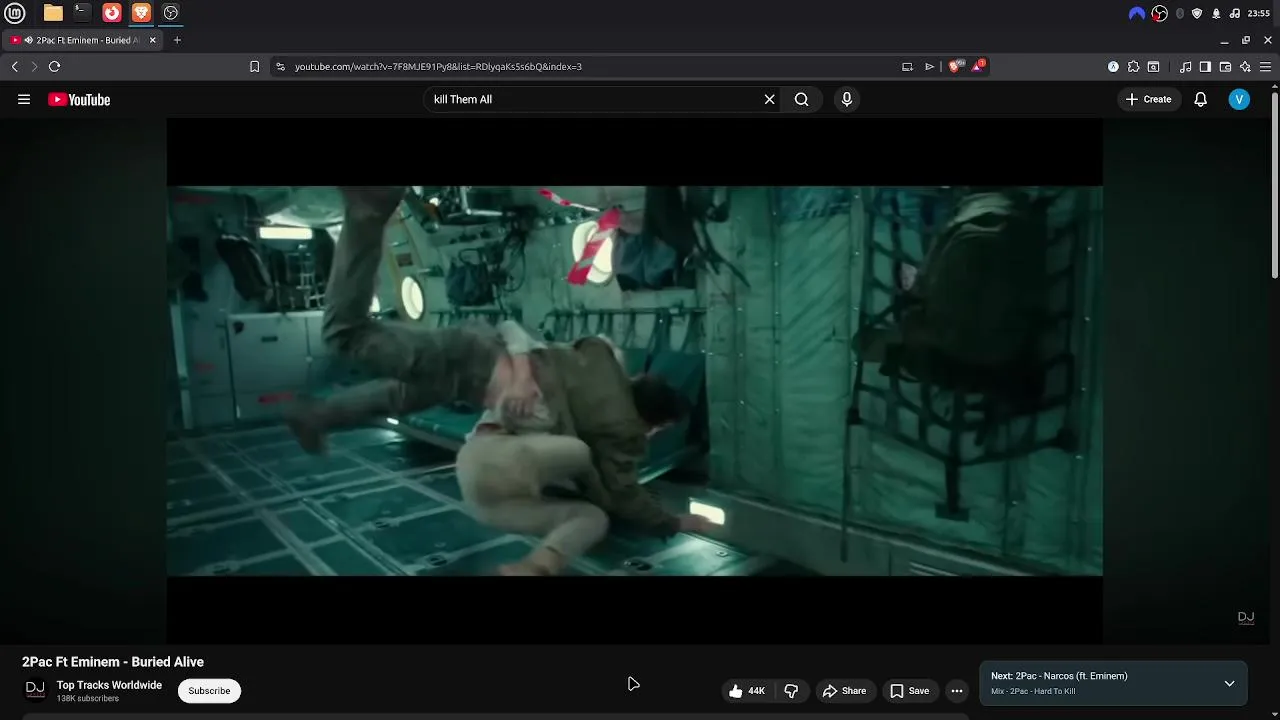Screen dimensions: 1280x720
Task: Go to YouTube home via logo
Action: click(x=79, y=99)
